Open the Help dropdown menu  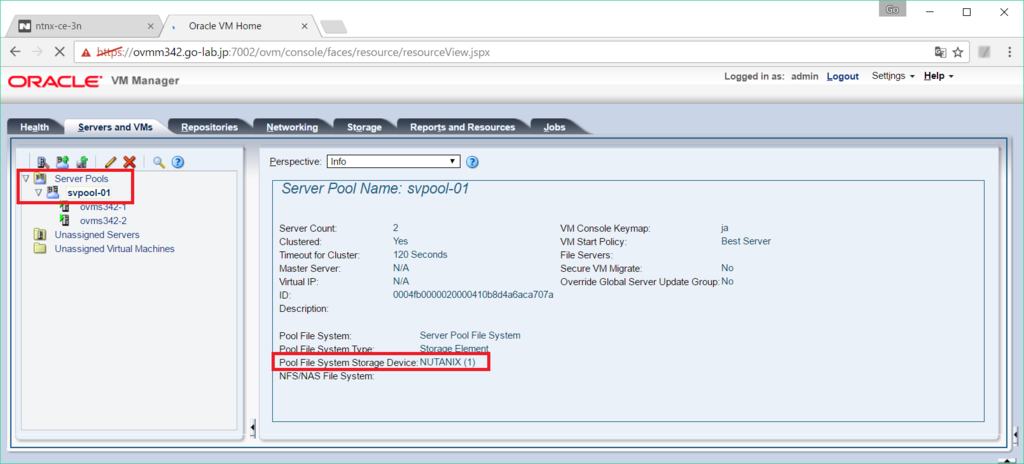[939, 76]
